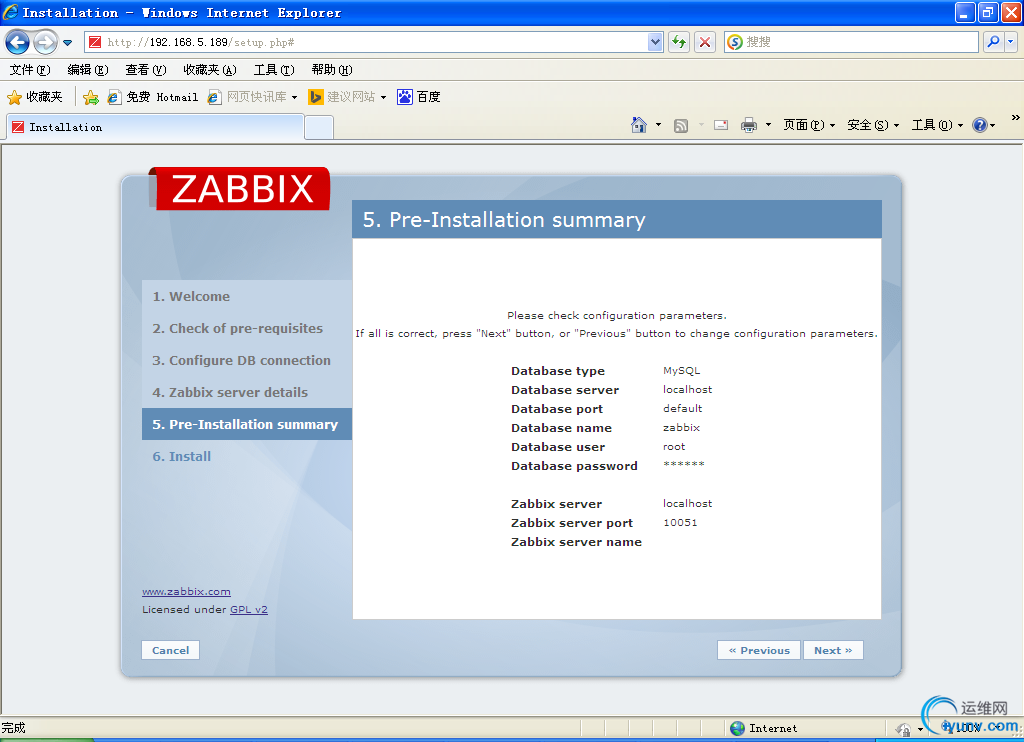Click the browser Forward arrow button
This screenshot has height=742, width=1024.
tap(45, 42)
